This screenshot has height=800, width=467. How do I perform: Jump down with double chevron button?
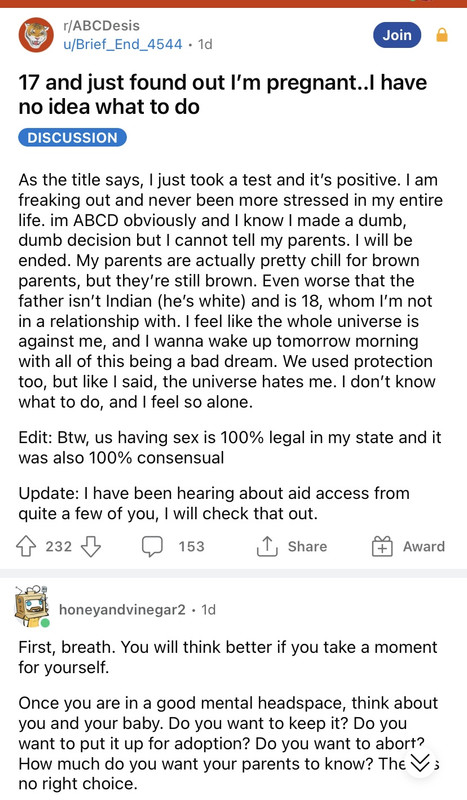[x=420, y=762]
